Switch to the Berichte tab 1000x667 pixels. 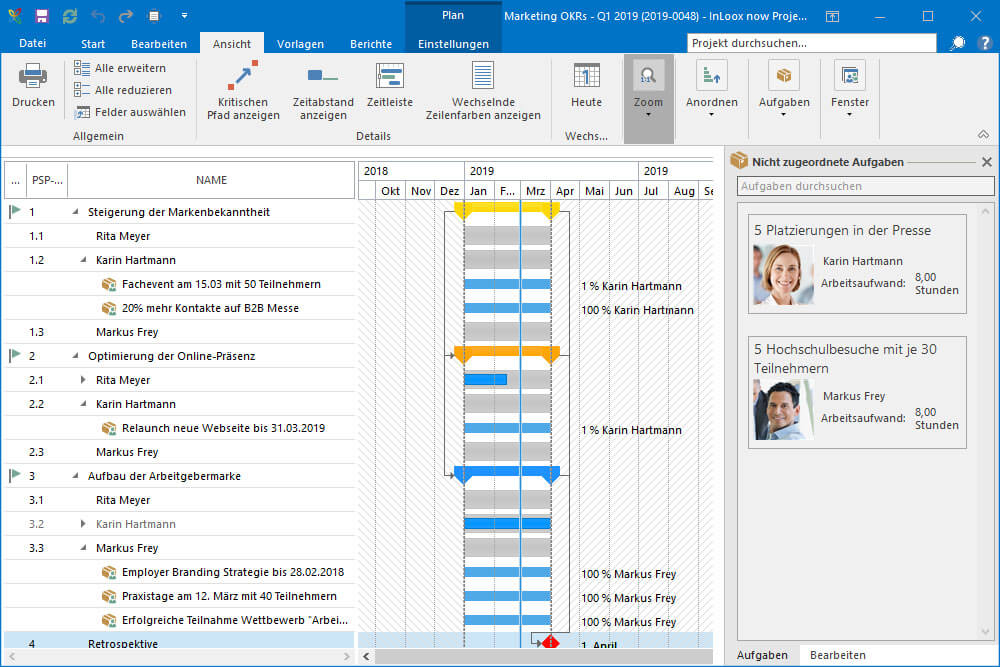371,44
